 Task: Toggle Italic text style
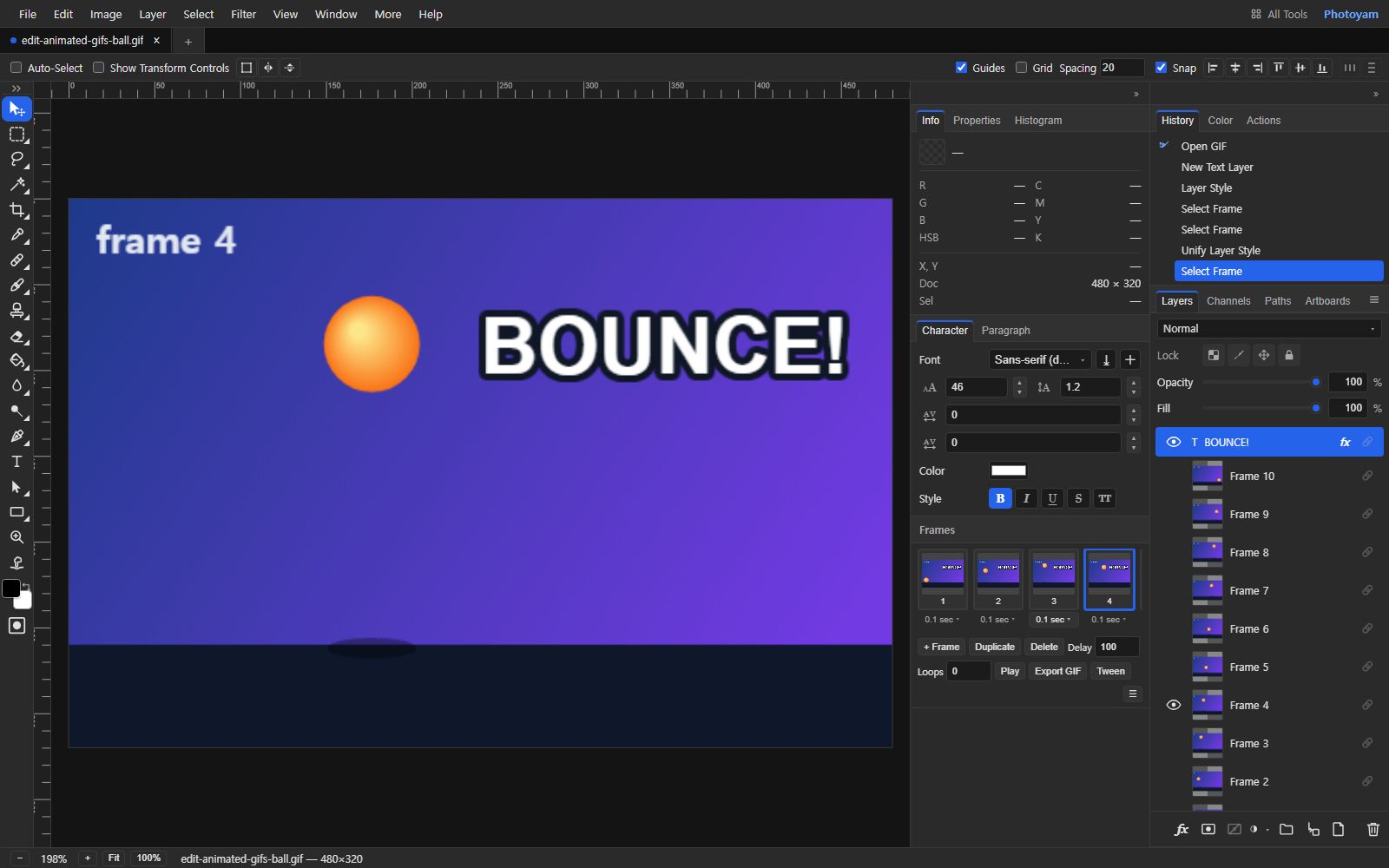(x=1026, y=498)
